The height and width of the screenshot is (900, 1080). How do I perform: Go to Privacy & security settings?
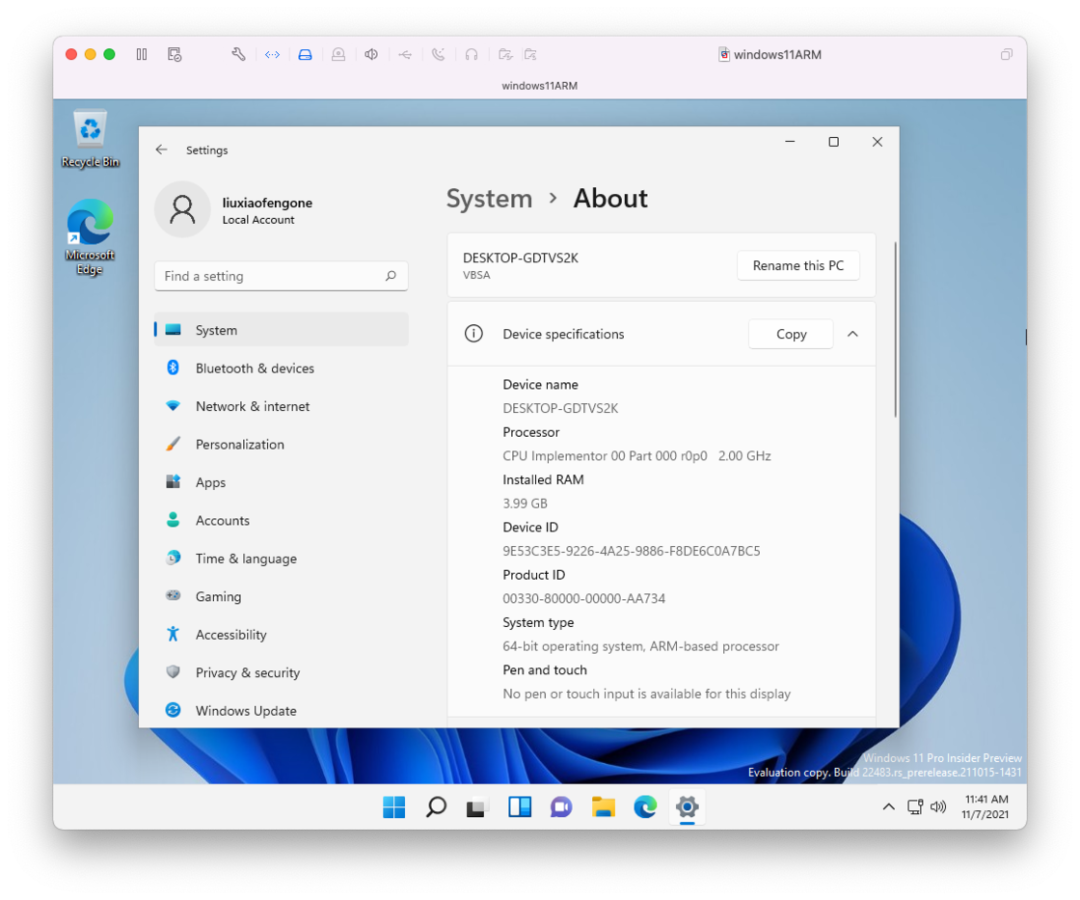coord(247,672)
